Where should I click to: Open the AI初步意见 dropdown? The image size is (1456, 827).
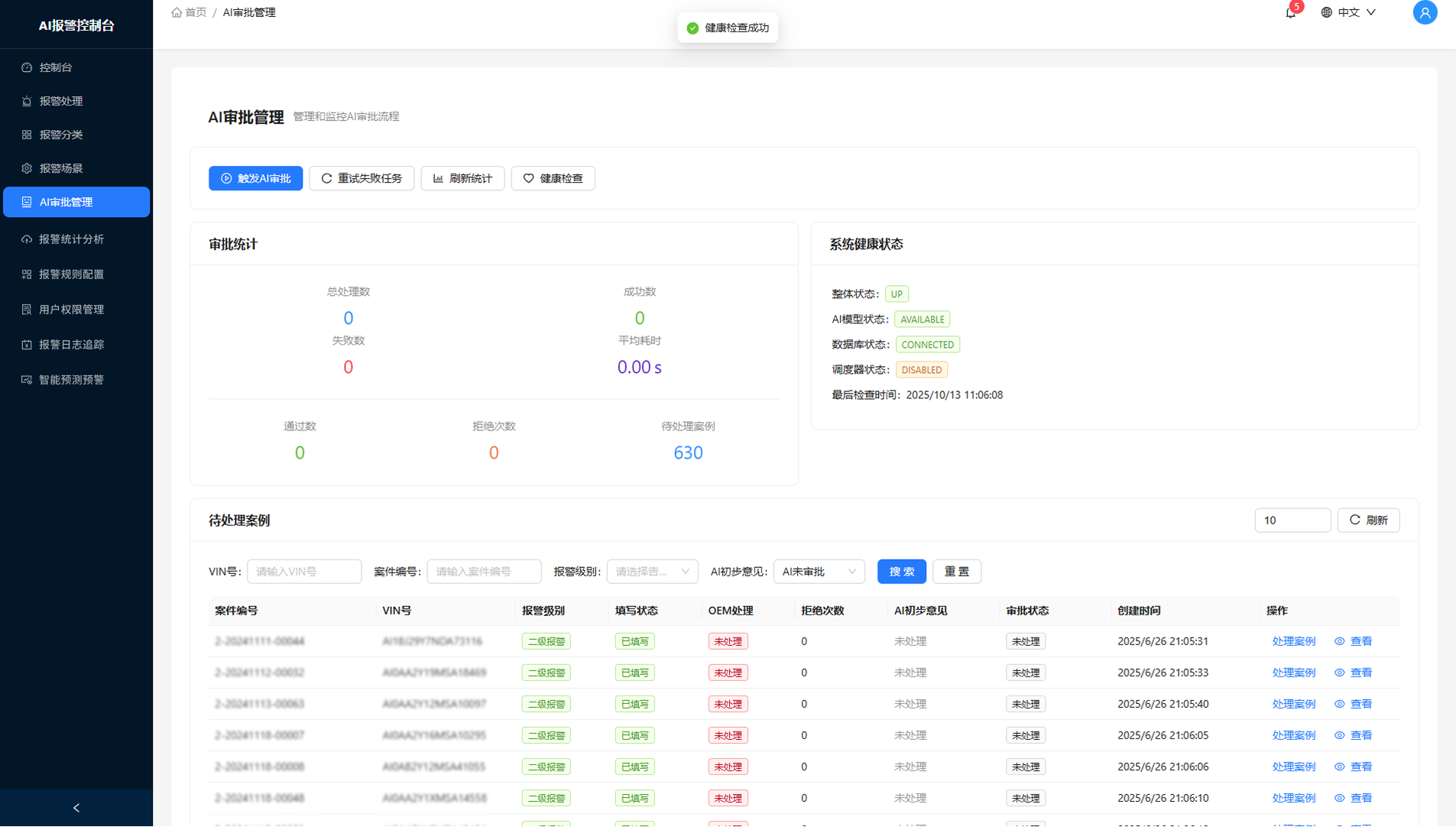819,572
